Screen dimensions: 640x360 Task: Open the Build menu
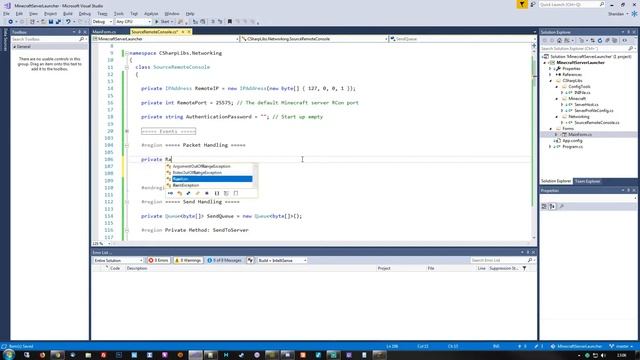(x=68, y=13)
